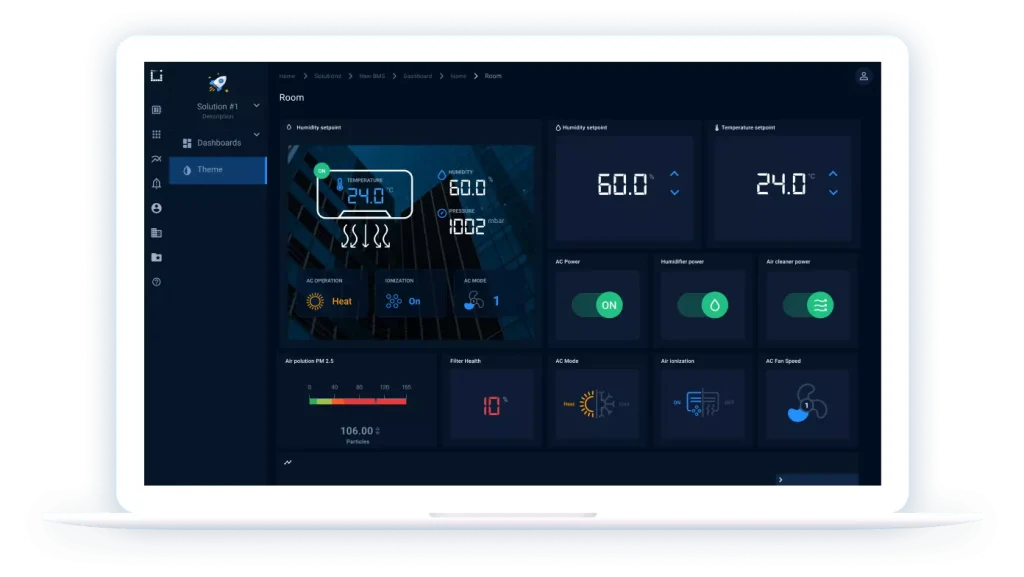This screenshot has height=577, width=1024.
Task: Click the notifications bell icon in sidebar
Action: pos(156,183)
